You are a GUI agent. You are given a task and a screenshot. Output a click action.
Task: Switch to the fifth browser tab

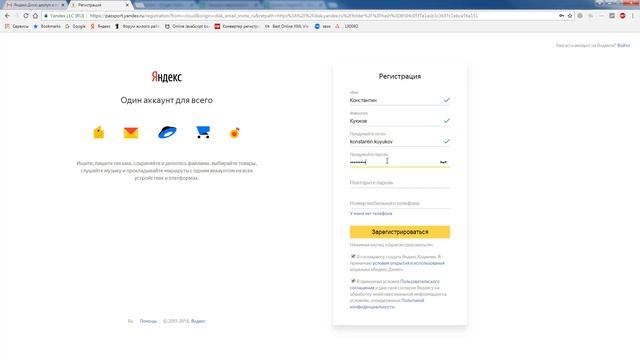pos(295,5)
